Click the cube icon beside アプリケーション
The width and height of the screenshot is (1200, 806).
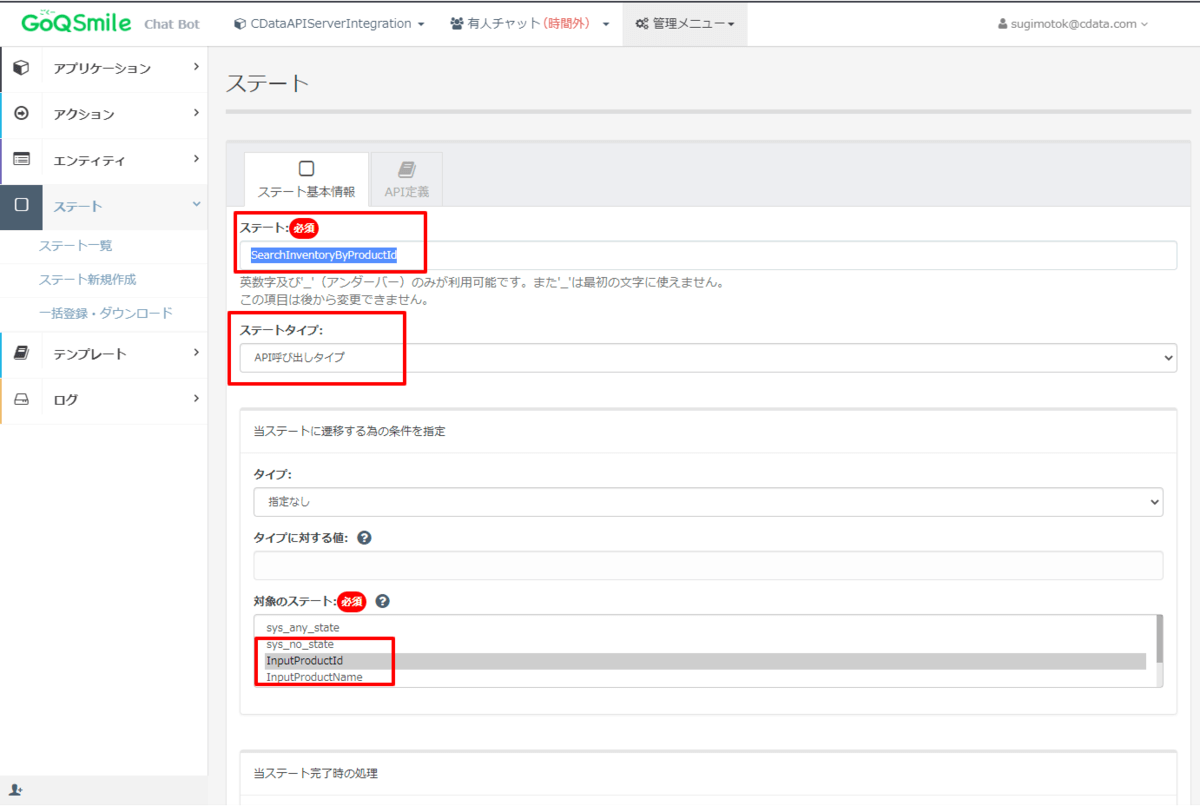(x=21, y=68)
